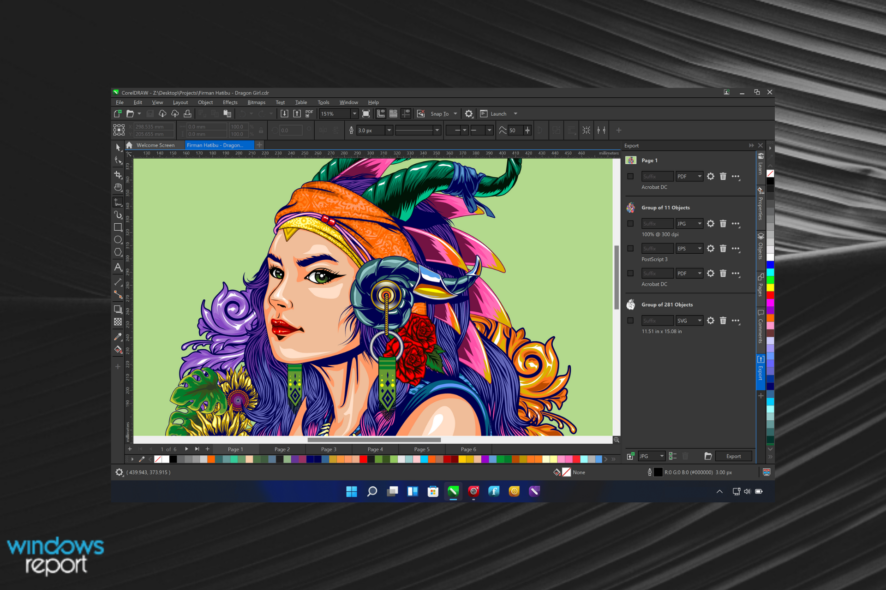Click the Open folder icon
This screenshot has height=590, width=886.
[130, 114]
